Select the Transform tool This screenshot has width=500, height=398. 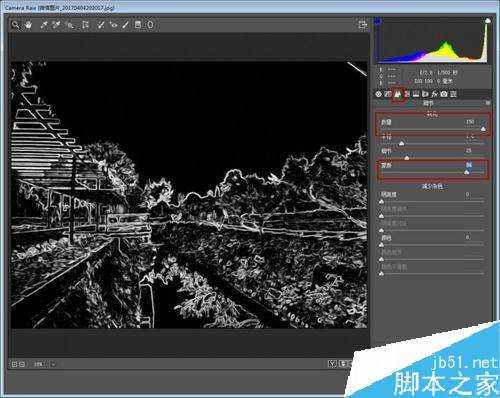85,25
